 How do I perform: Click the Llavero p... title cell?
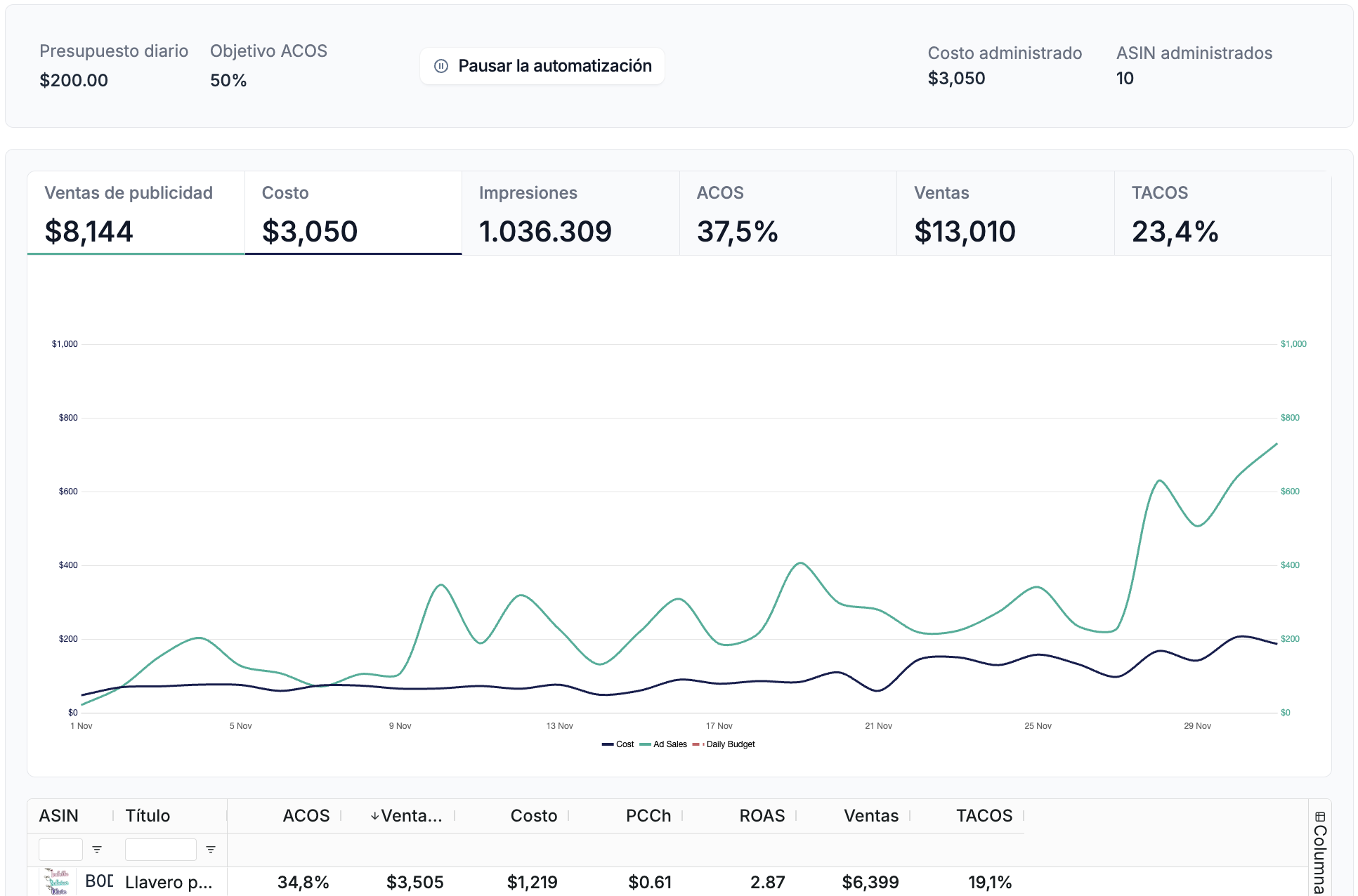(169, 883)
